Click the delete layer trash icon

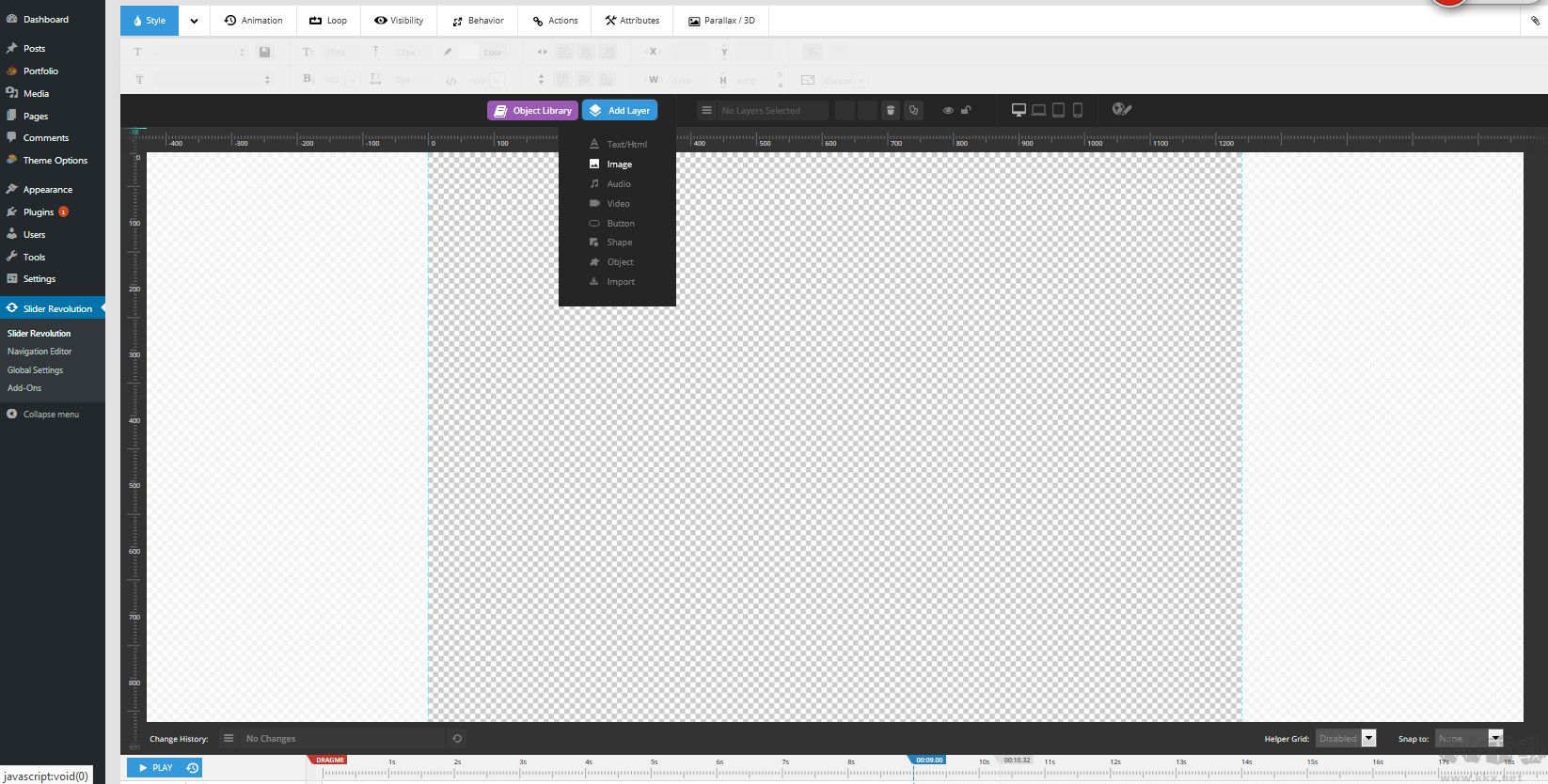[890, 111]
